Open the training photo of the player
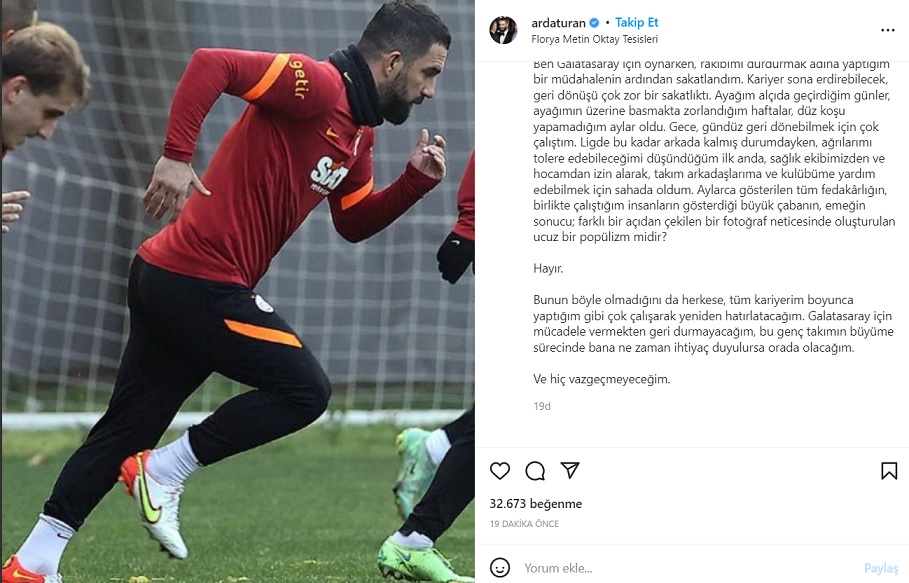Screen dimensions: 909x583 coord(238,292)
